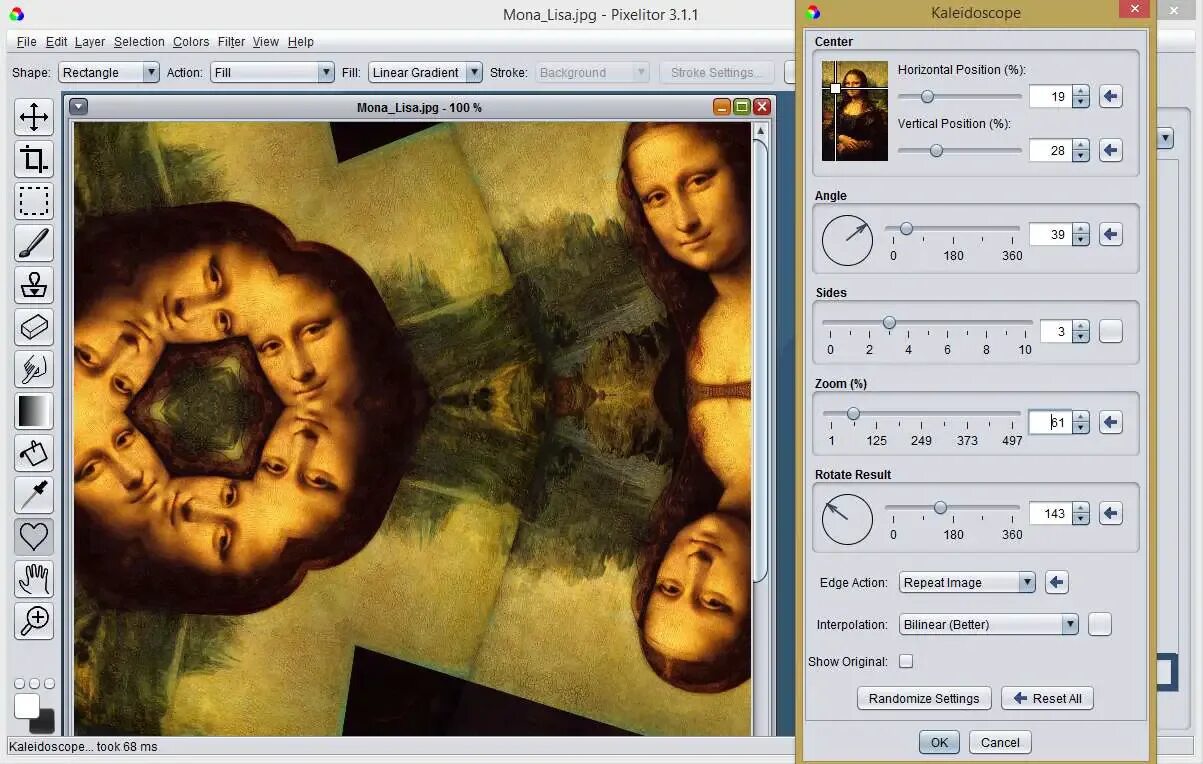This screenshot has height=764, width=1203.
Task: Open the Shape dropdown set to Rectangle
Action: 109,72
